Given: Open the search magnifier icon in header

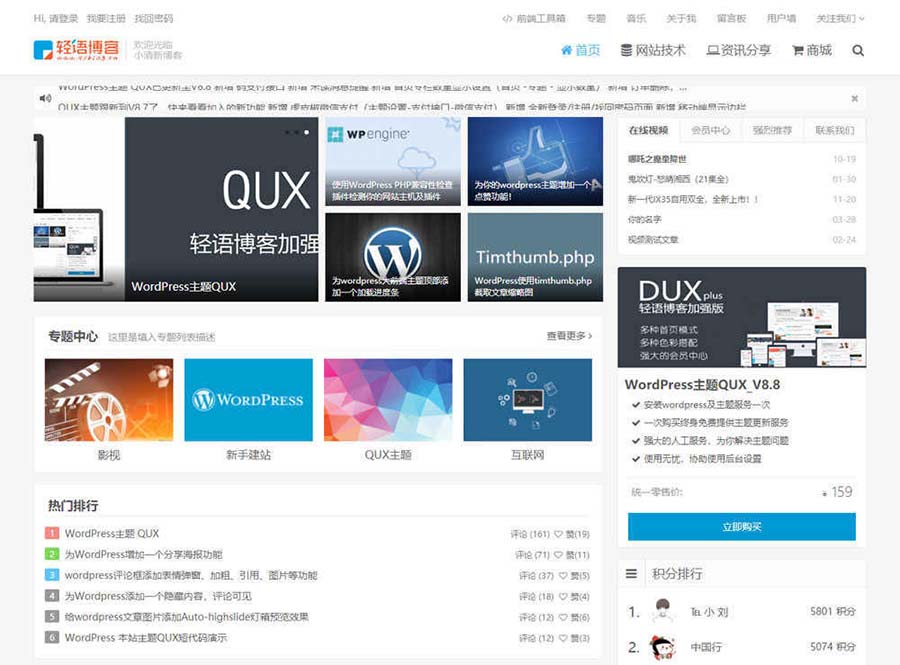Looking at the screenshot, I should coord(858,50).
